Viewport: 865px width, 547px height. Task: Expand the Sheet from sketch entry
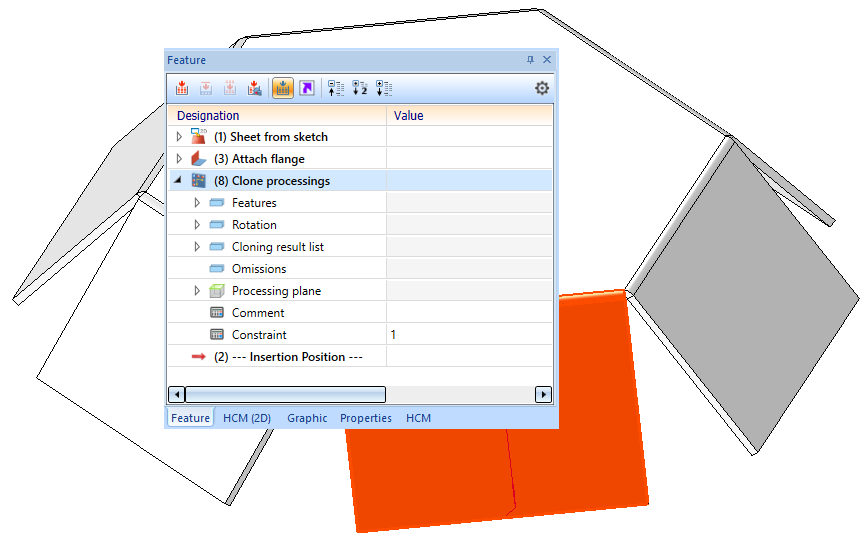click(x=179, y=136)
